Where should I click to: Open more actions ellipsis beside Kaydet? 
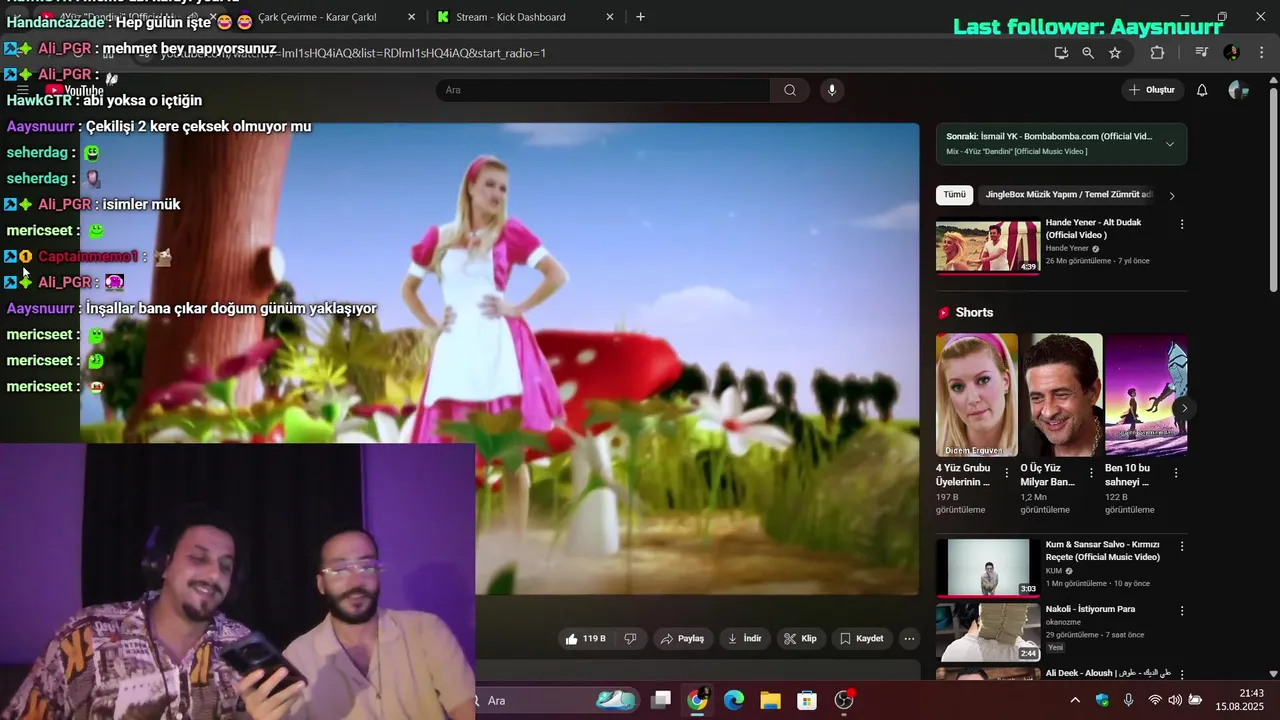pyautogui.click(x=909, y=638)
